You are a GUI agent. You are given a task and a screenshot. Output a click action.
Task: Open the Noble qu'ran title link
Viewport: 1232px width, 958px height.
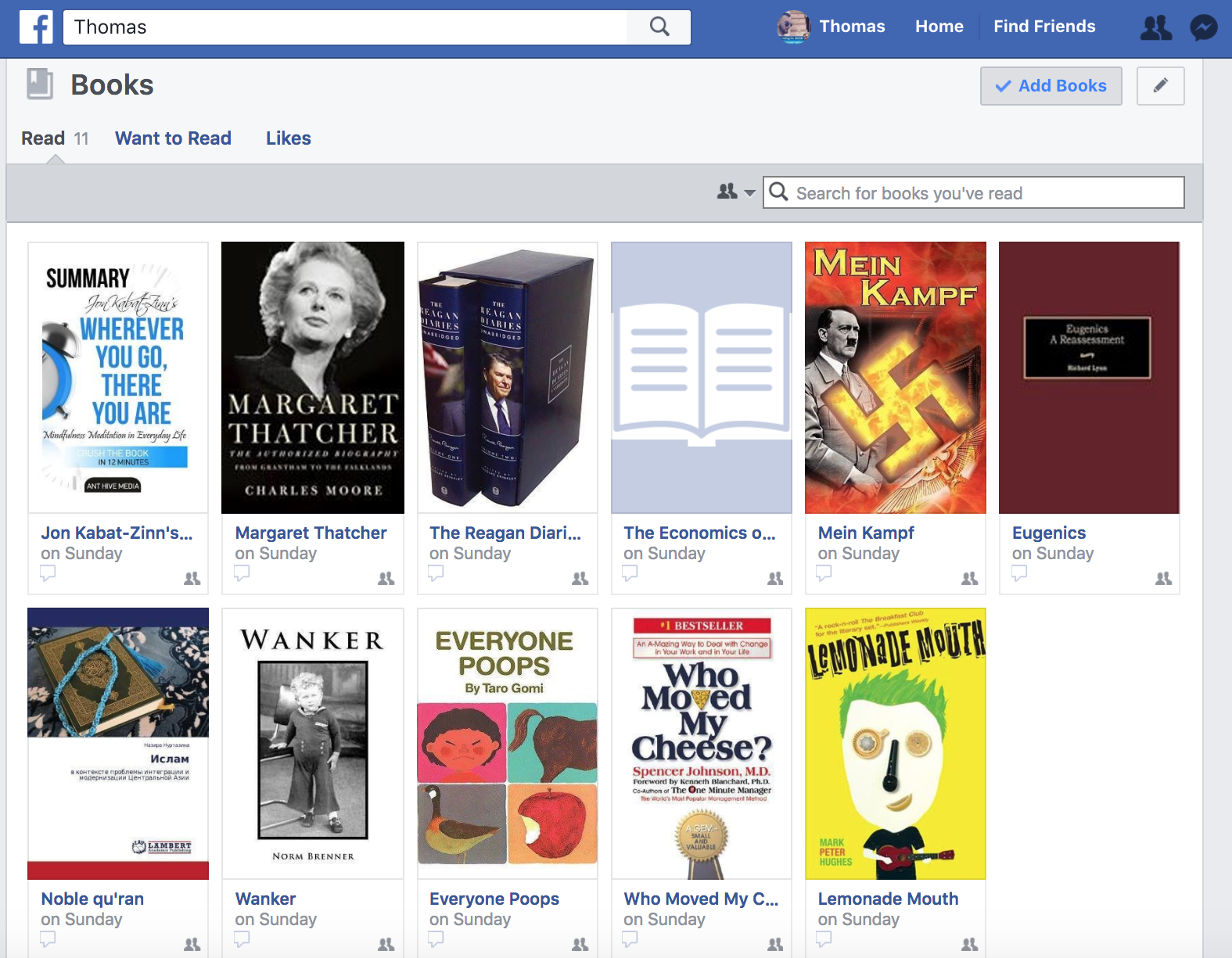[x=92, y=899]
